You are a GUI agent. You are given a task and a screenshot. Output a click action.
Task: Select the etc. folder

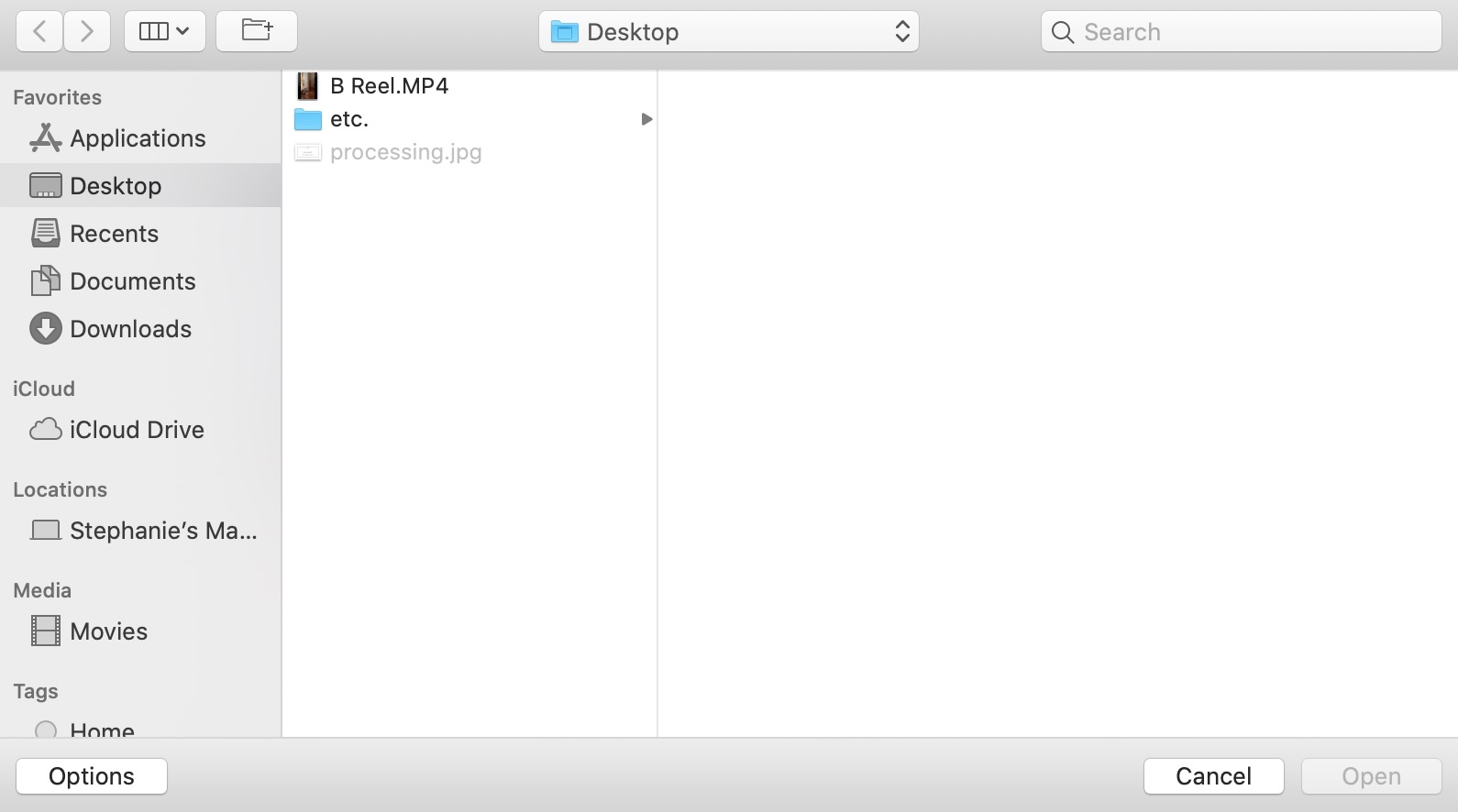[348, 119]
